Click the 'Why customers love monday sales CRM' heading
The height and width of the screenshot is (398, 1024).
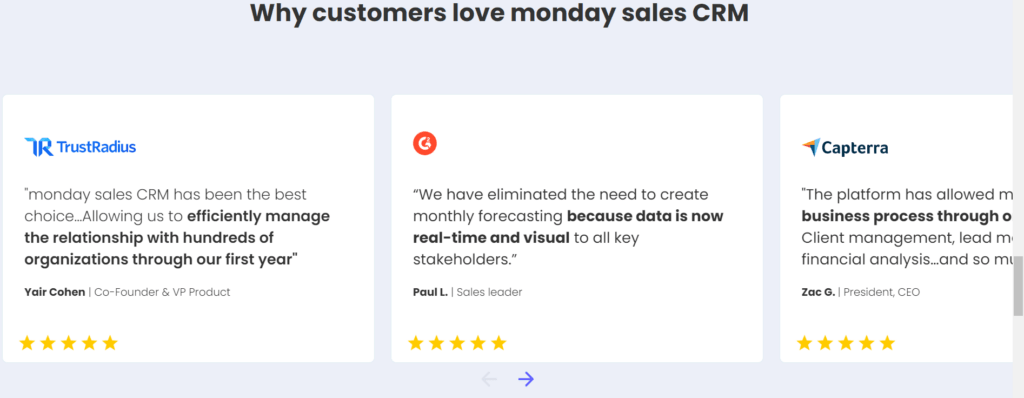(x=500, y=13)
